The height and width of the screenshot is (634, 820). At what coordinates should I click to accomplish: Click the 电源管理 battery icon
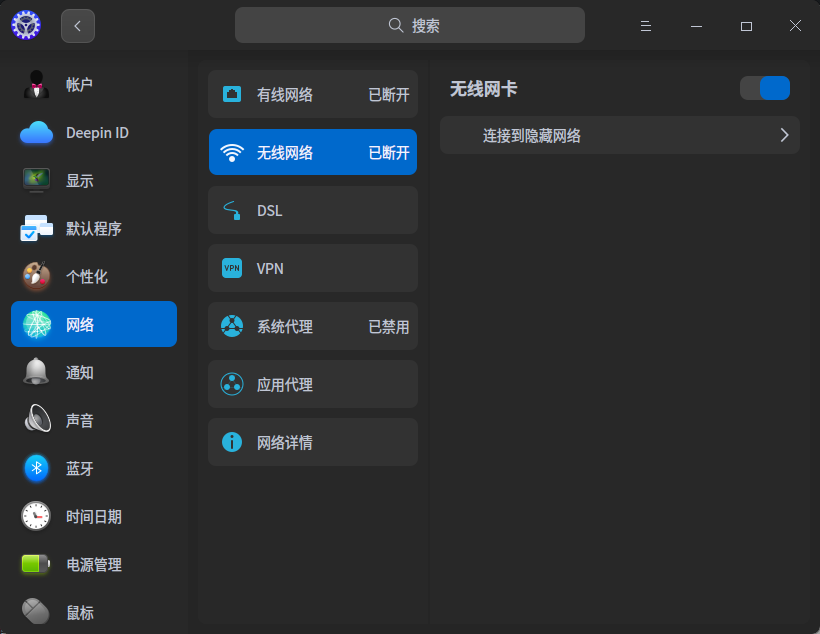pyautogui.click(x=36, y=564)
